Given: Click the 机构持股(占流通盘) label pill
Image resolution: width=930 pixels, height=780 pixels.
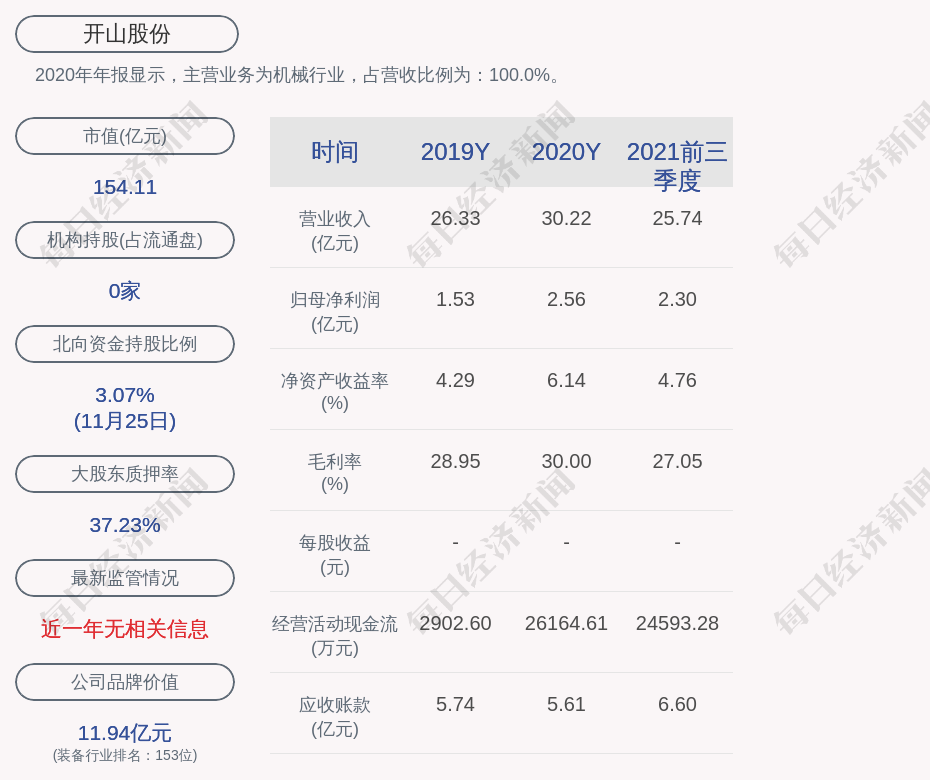Looking at the screenshot, I should click(125, 240).
